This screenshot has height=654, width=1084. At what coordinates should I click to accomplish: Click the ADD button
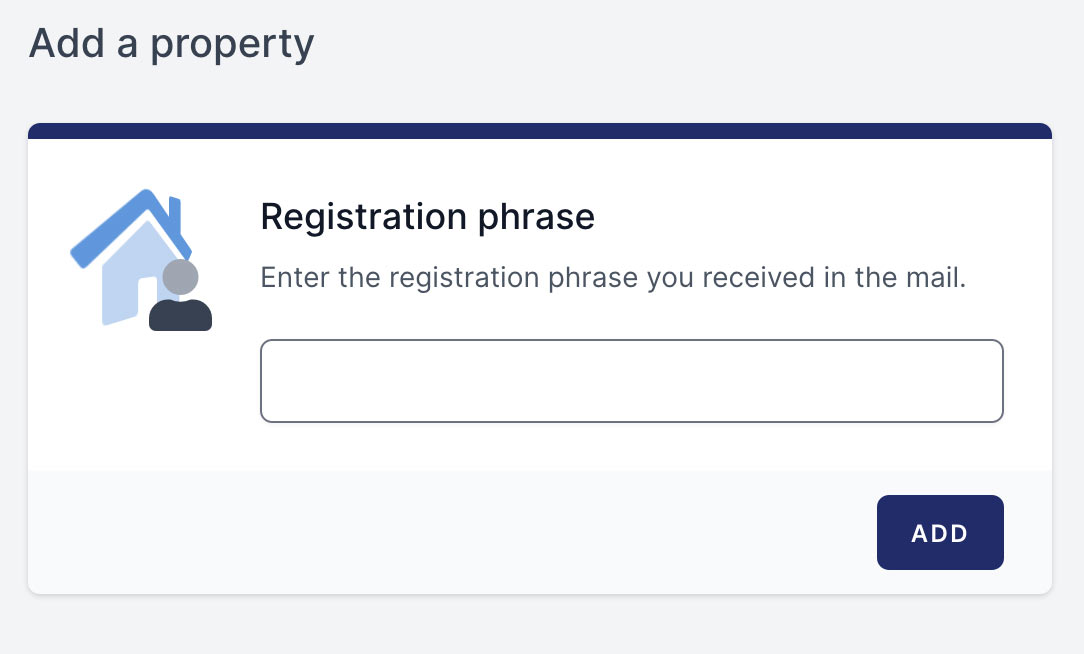[940, 533]
